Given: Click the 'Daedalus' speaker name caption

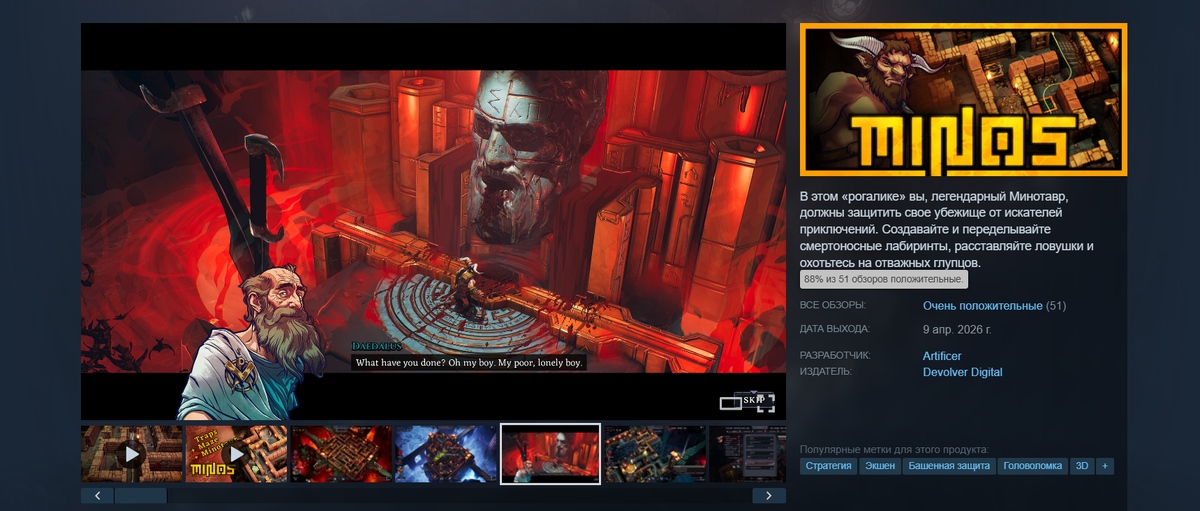Looking at the screenshot, I should tap(375, 345).
